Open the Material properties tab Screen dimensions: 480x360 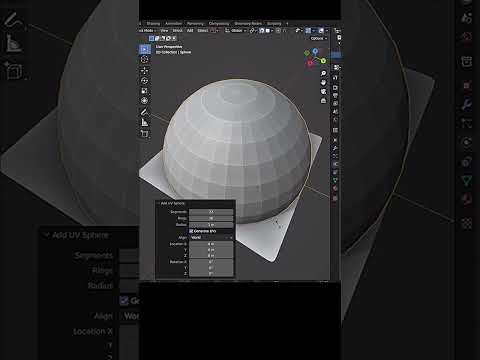pos(335,189)
